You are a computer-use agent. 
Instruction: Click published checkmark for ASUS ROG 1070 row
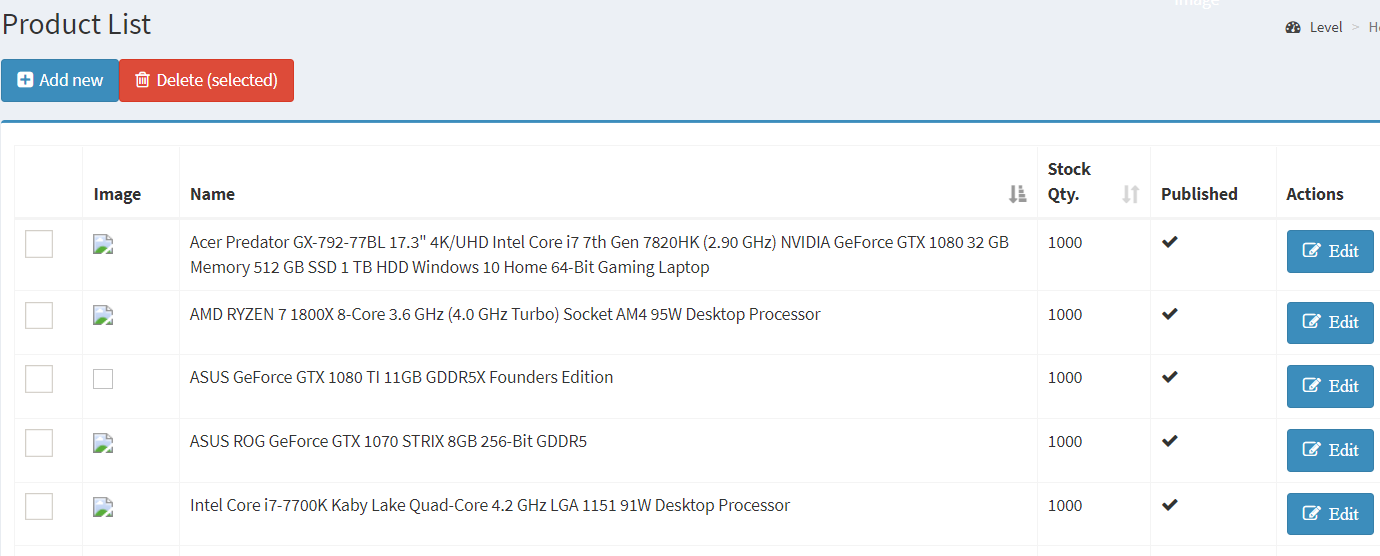(1169, 440)
